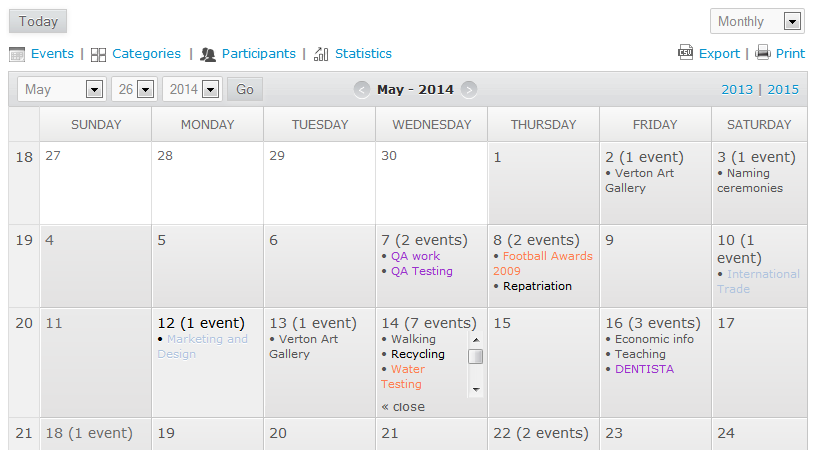The width and height of the screenshot is (815, 450).
Task: Select 12 (1 event) day header
Action: click(201, 323)
